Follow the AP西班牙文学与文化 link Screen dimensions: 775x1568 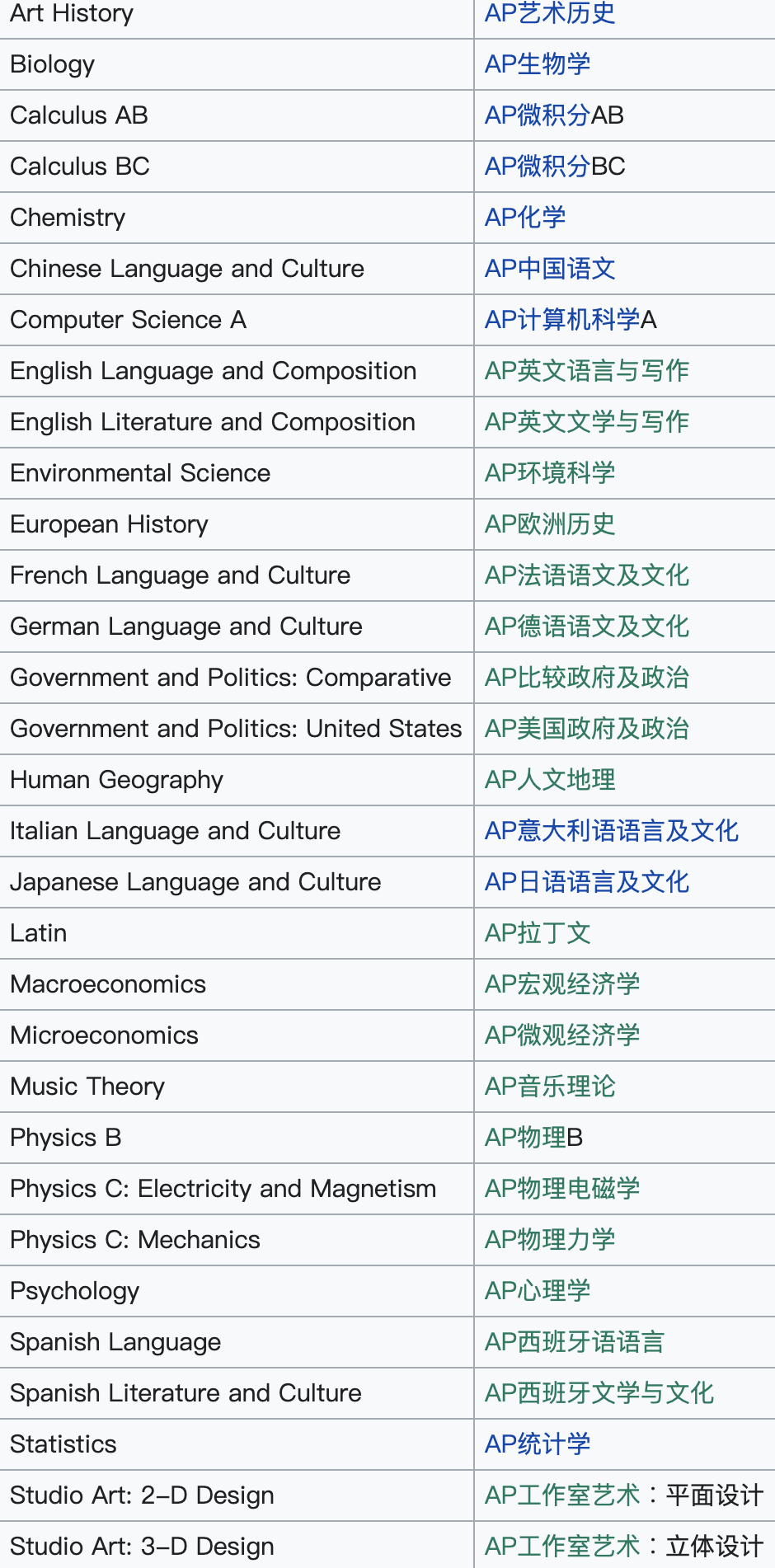click(x=599, y=1393)
